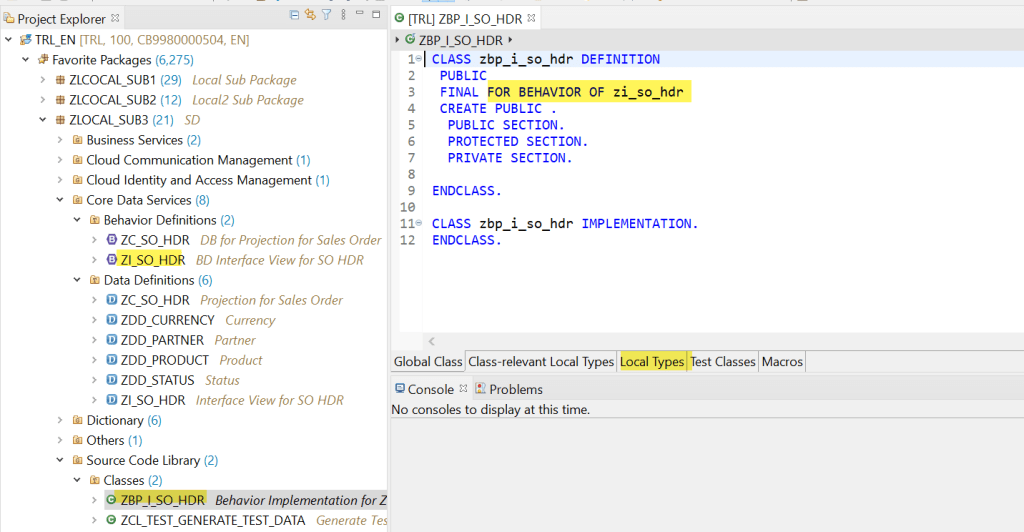Toggle Link with Editor in Project Explorer
The width and height of the screenshot is (1024, 532).
point(310,15)
